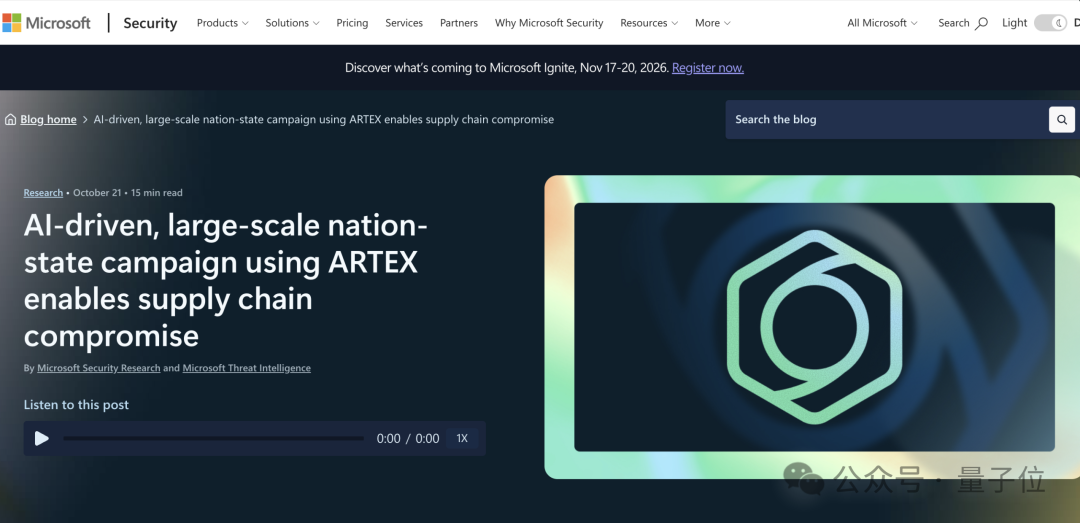Open Why Microsoft Security page
The height and width of the screenshot is (523, 1080).
pos(549,23)
